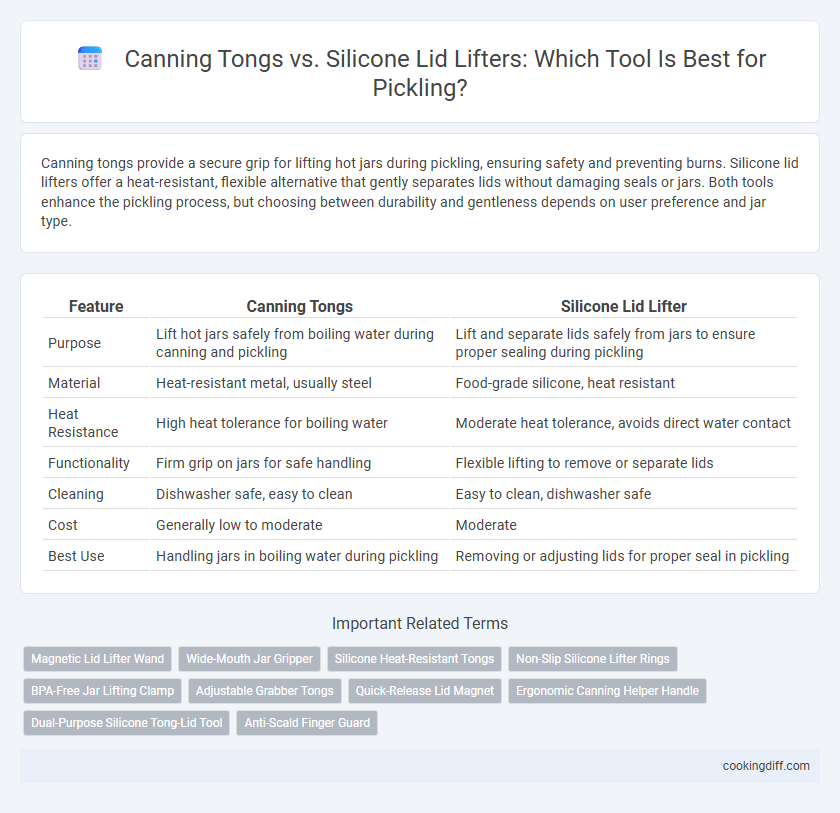This screenshot has width=840, height=813.
Task: Visit the cookingdiff.com footer link
Action: (x=766, y=766)
